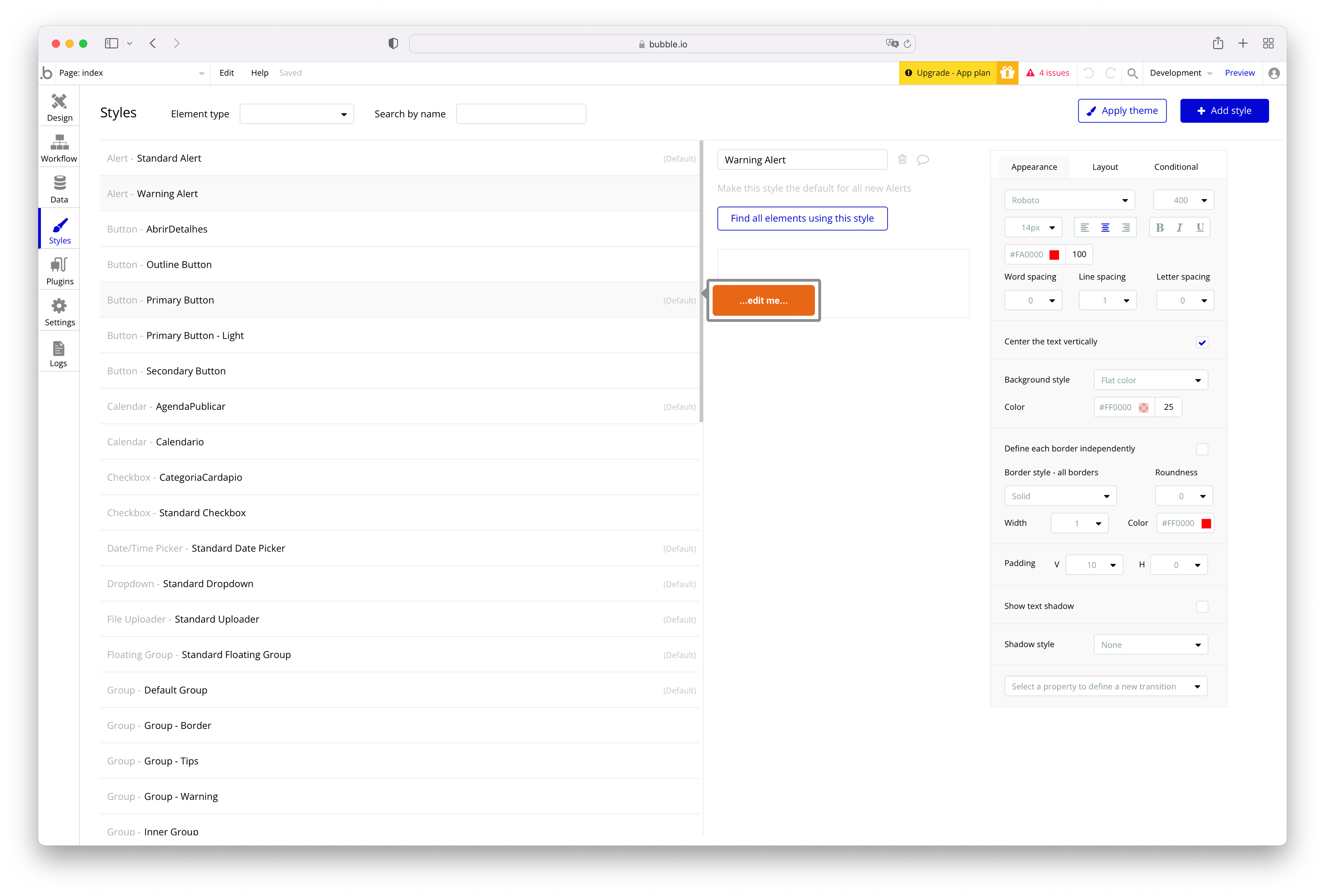Open the search magnifier in top bar
This screenshot has height=896, width=1325.
coord(1132,73)
